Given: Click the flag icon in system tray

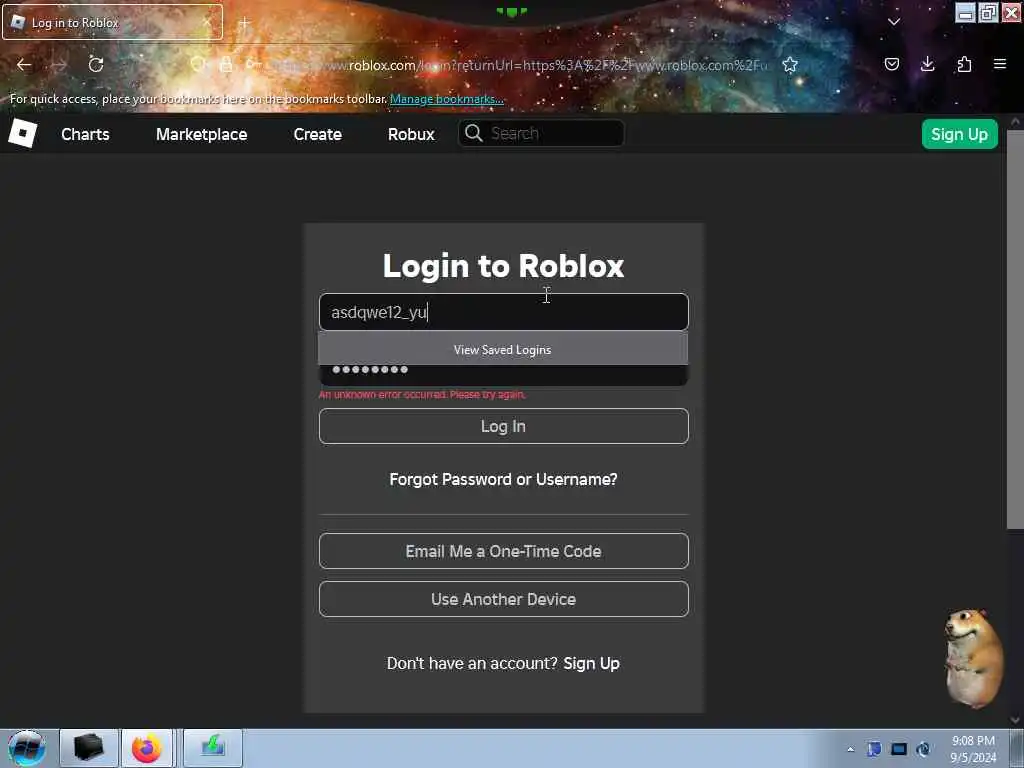Looking at the screenshot, I should coord(874,749).
